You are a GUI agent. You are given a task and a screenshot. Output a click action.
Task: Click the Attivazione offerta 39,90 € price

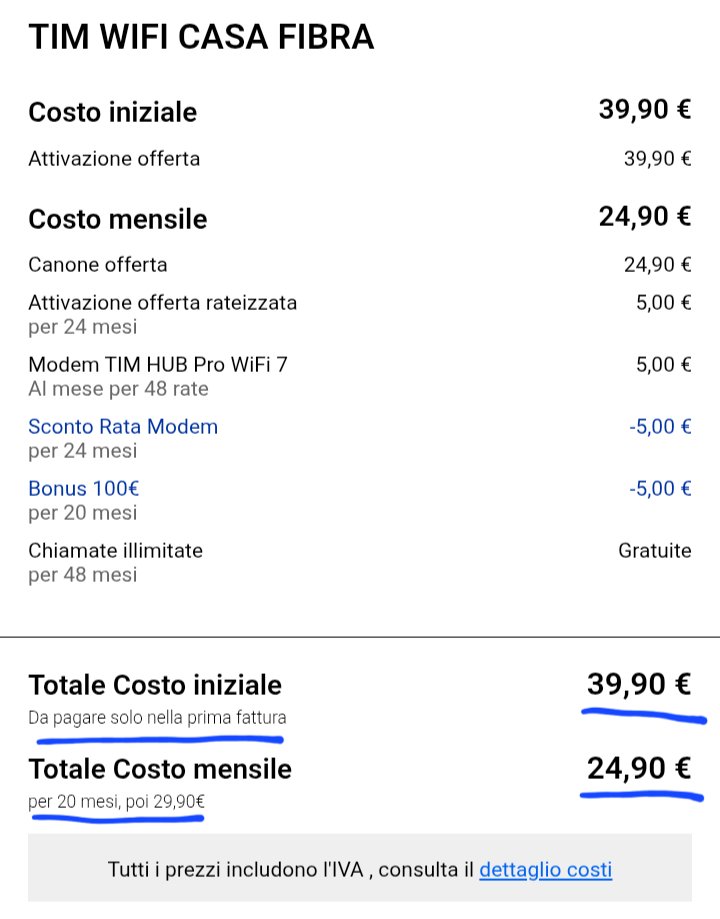click(x=657, y=159)
